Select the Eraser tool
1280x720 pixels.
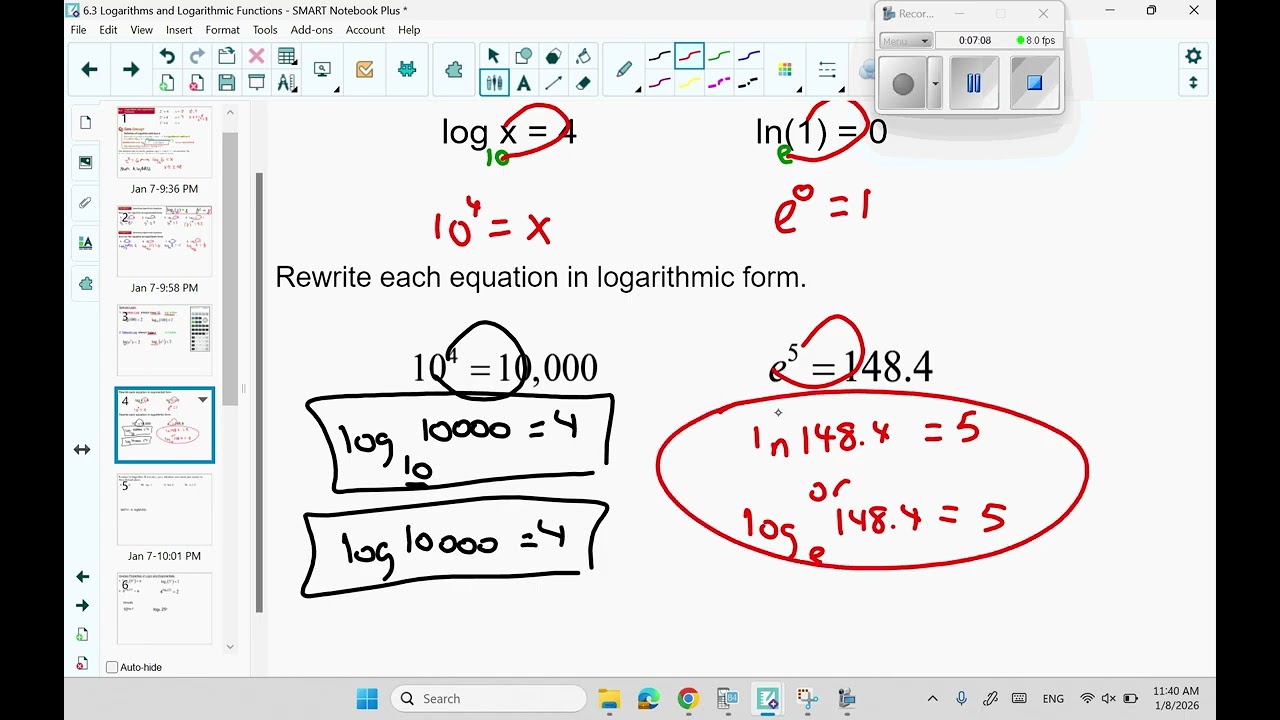583,84
